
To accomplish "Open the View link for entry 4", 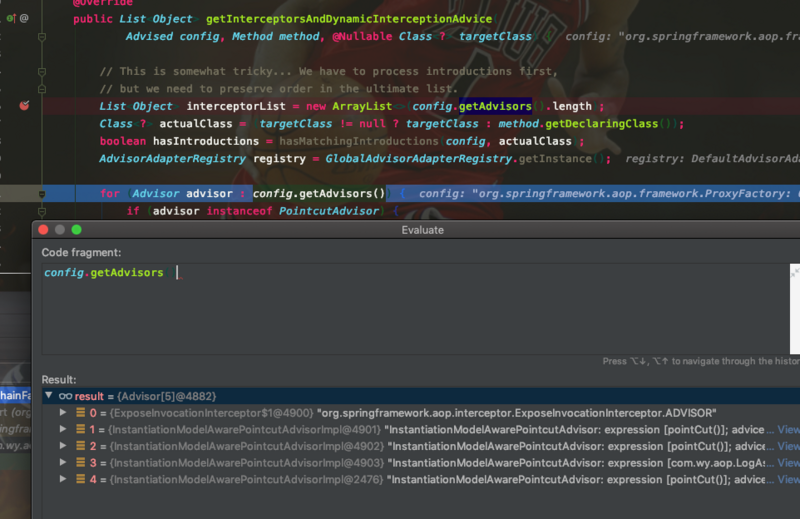I will pyautogui.click(x=788, y=480).
